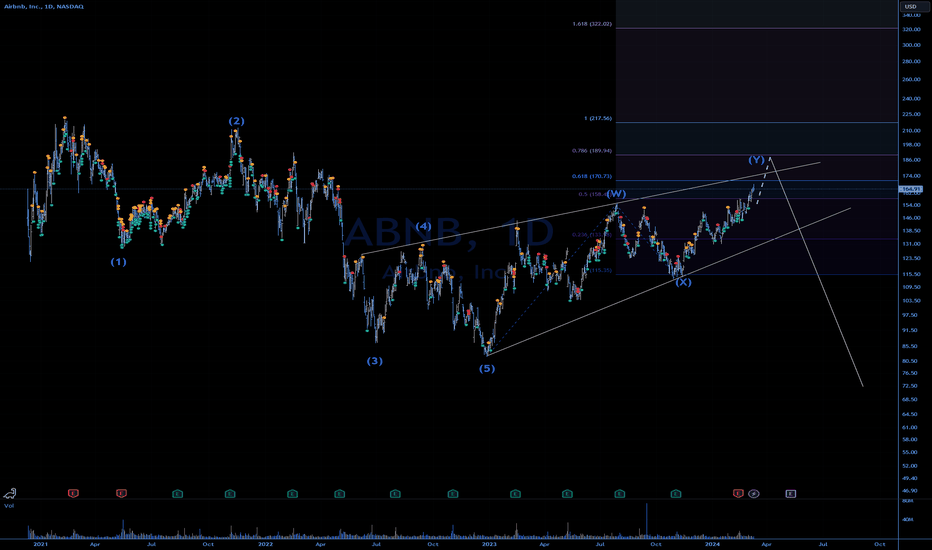Open the green earnings marker for summer 2023

(x=620, y=494)
